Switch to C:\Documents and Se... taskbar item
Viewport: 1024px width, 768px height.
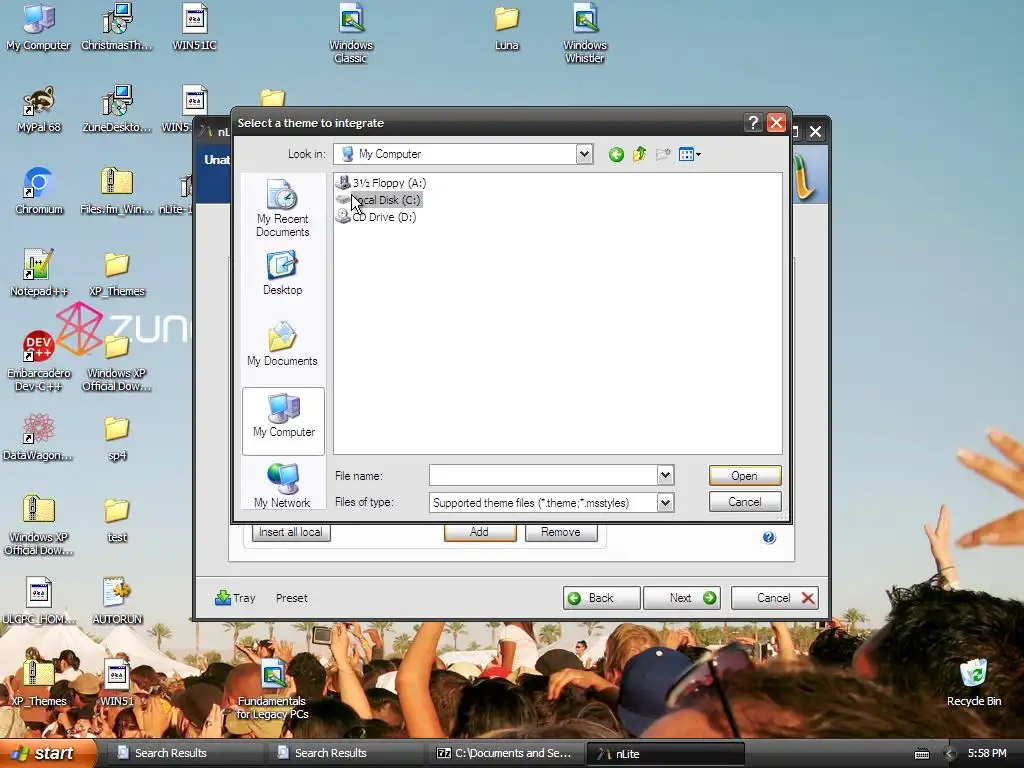coord(506,753)
